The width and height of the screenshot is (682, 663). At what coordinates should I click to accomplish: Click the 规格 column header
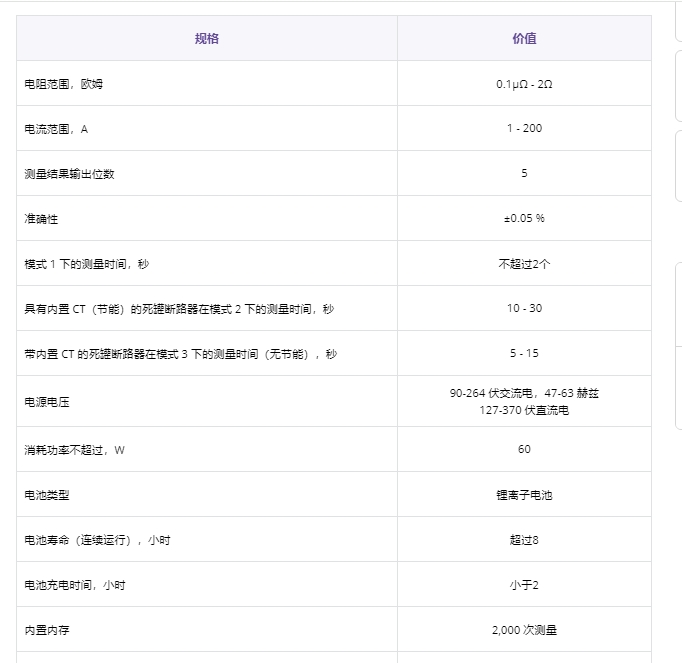pos(207,39)
